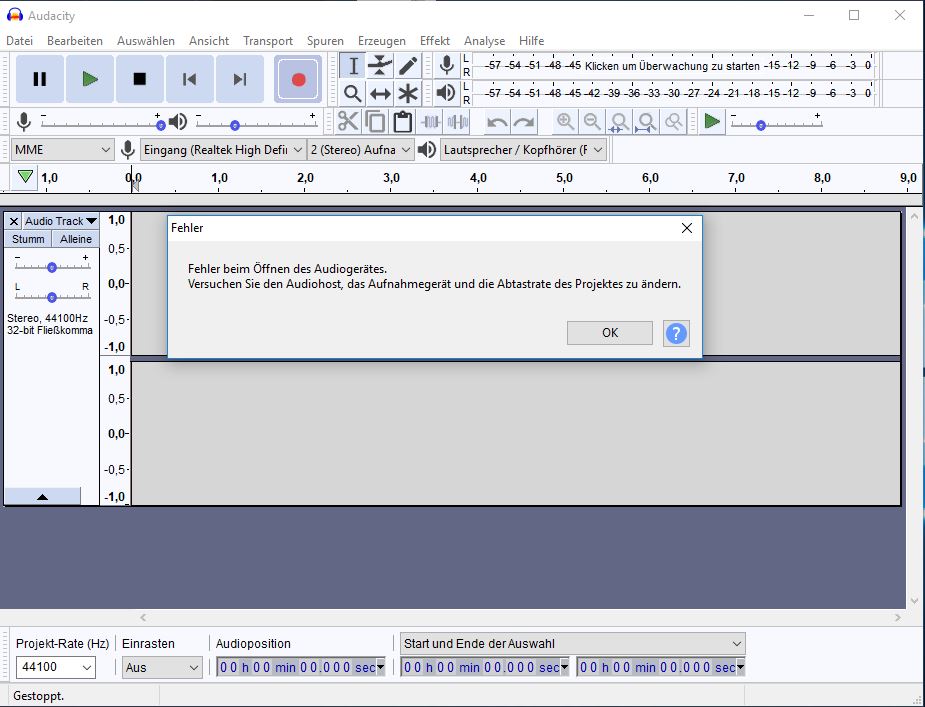Click the Redo arrow icon

pos(524,122)
